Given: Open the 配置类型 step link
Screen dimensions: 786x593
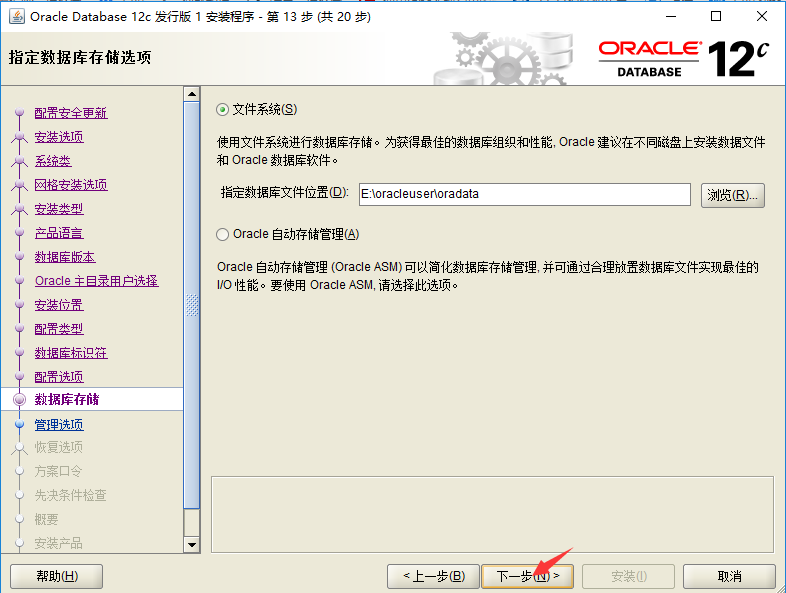Looking at the screenshot, I should [x=59, y=329].
